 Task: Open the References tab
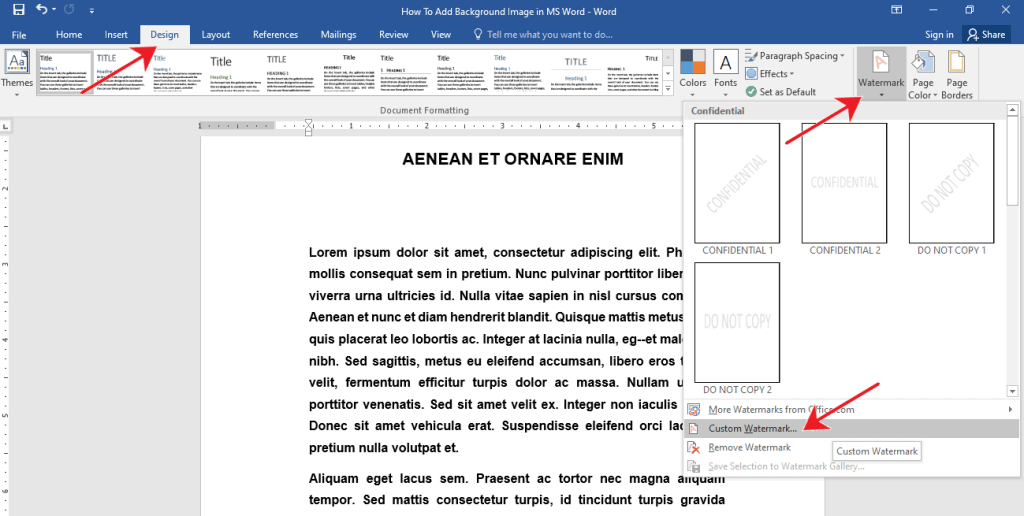(276, 35)
